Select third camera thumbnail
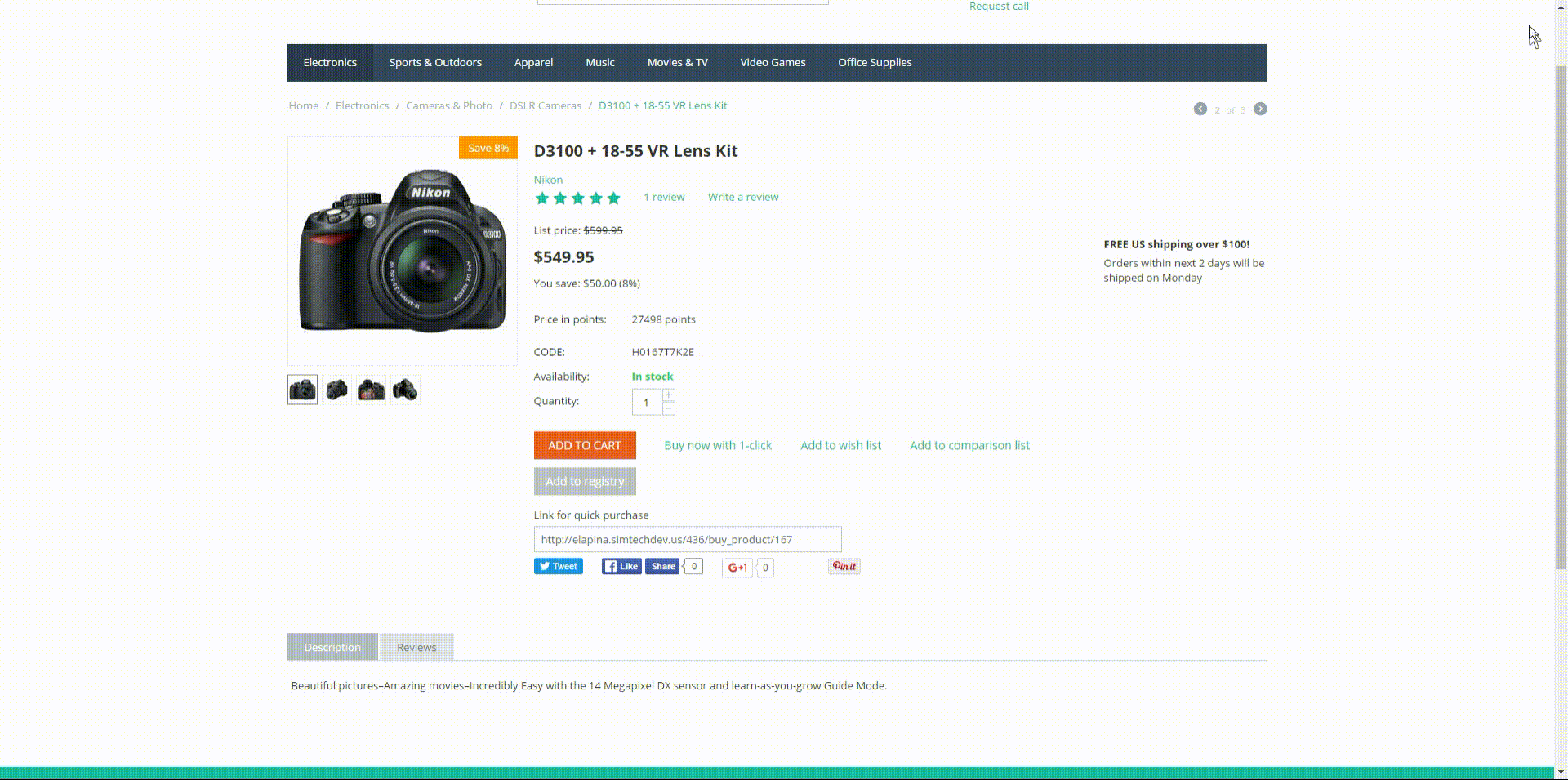This screenshot has width=1568, height=780. [x=371, y=390]
